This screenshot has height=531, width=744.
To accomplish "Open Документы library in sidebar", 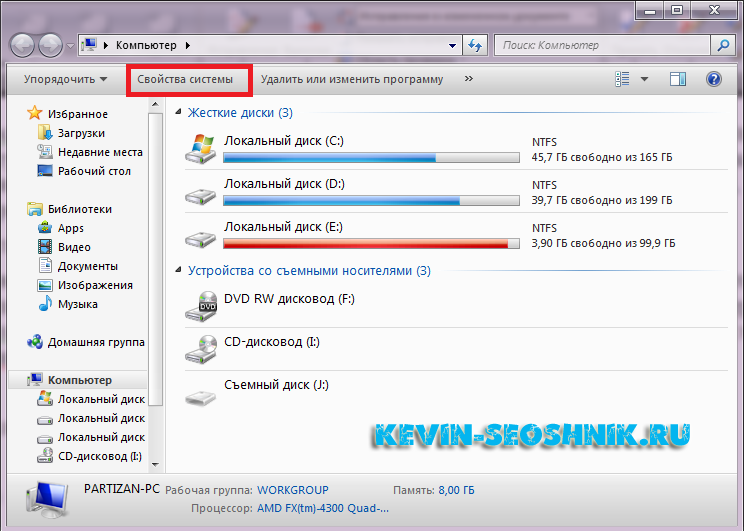I will 87,266.
